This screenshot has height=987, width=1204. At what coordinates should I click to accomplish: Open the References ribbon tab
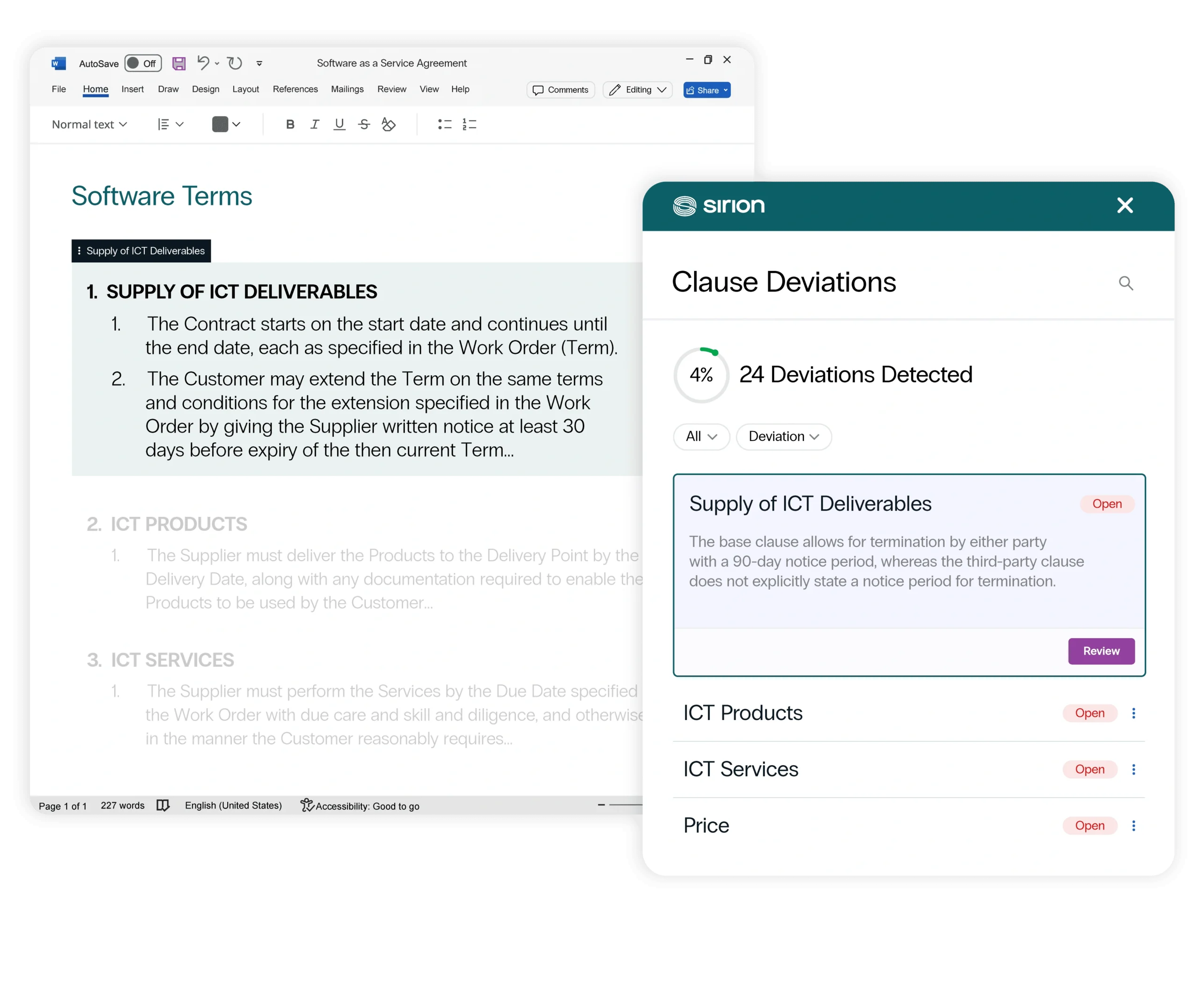click(x=294, y=89)
